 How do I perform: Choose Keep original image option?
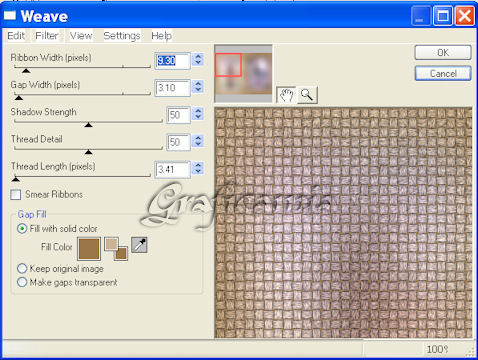tap(22, 268)
